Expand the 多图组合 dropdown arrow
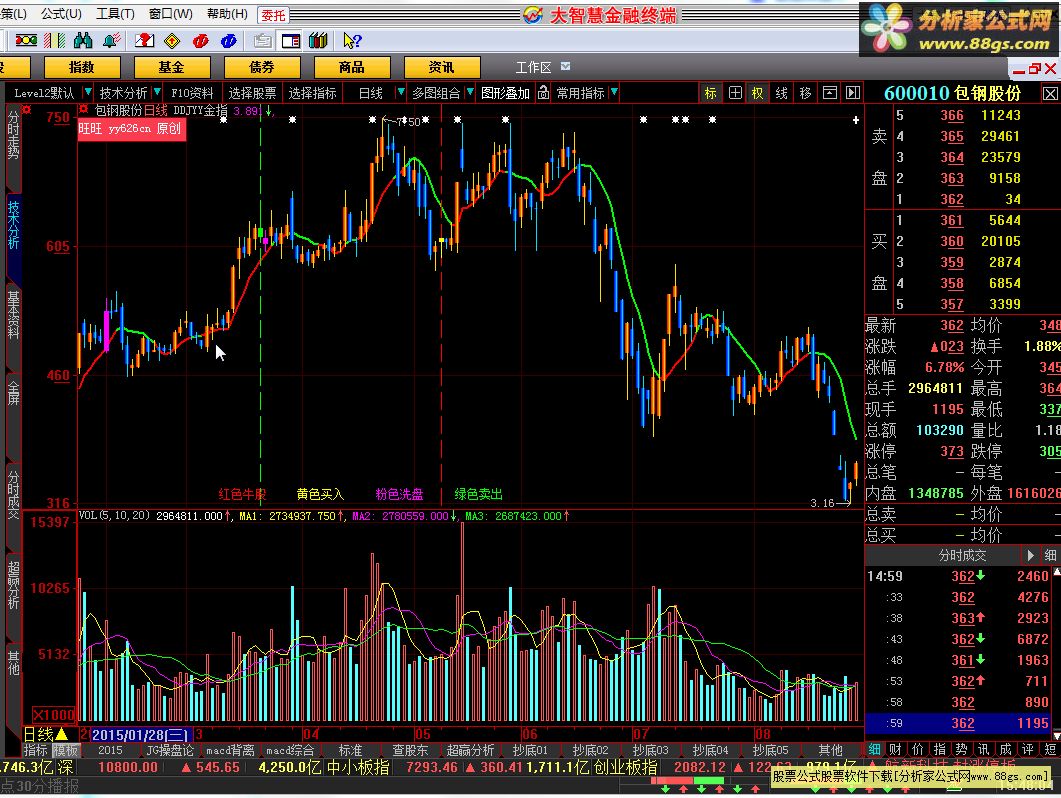Screen dimensions: 1061x798 click(x=470, y=92)
